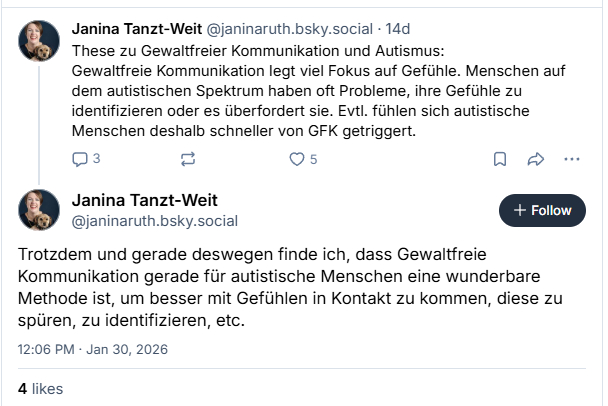Expand the three-dot more options menu
The height and width of the screenshot is (406, 608).
coord(571,159)
